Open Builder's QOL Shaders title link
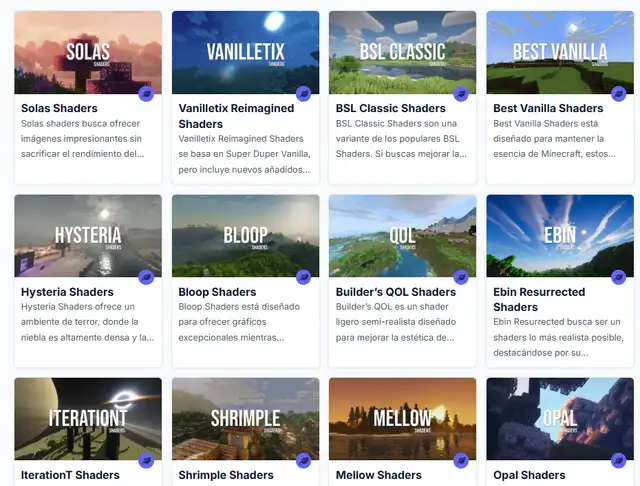The height and width of the screenshot is (486, 640). tap(396, 292)
